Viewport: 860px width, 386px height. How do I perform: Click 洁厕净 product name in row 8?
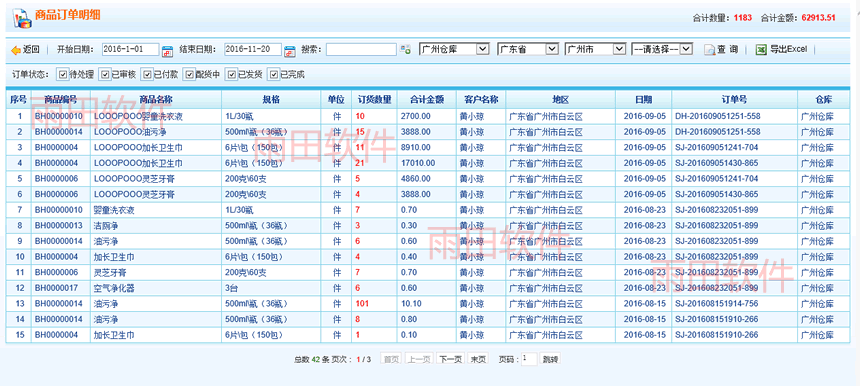coord(106,225)
